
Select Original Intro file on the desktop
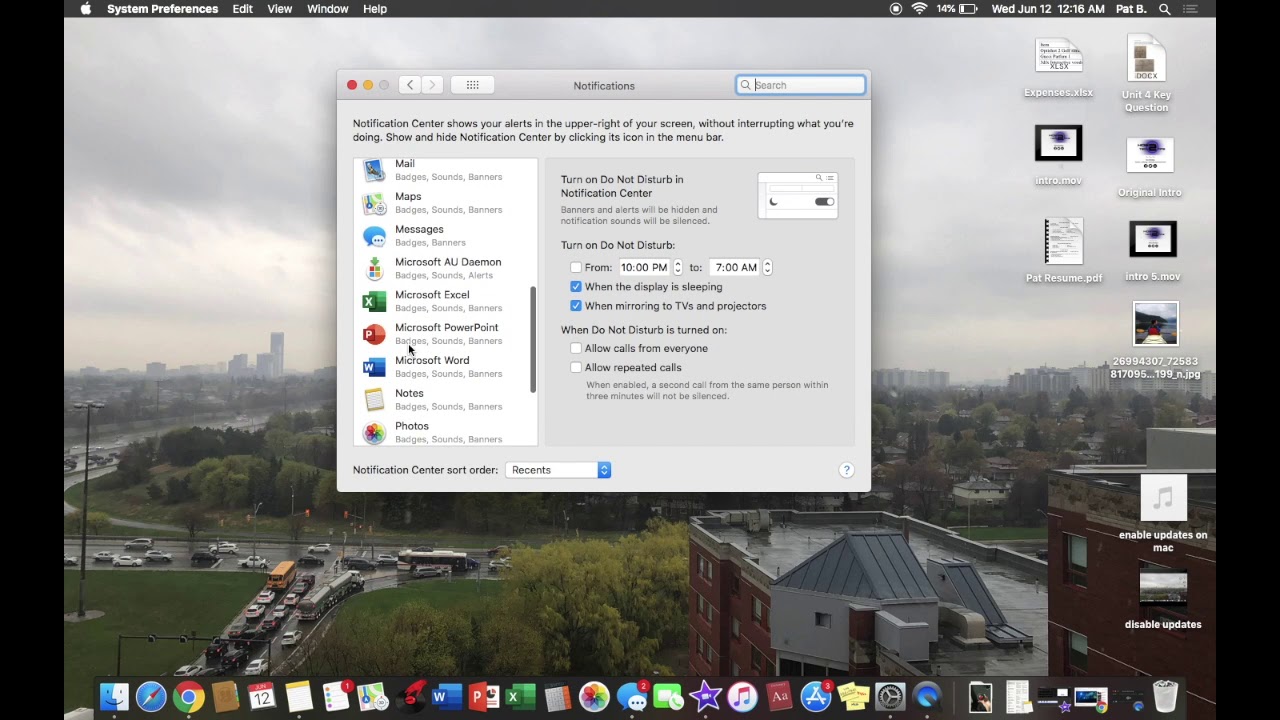pos(1150,166)
